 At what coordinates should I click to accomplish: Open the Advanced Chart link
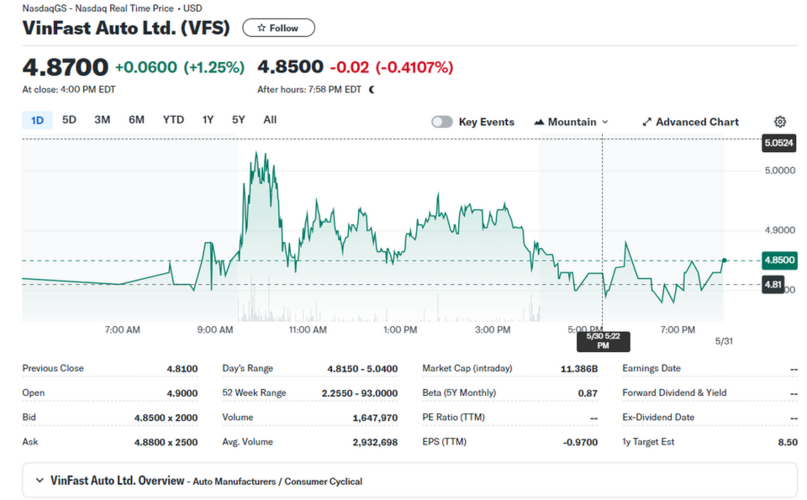(x=697, y=122)
